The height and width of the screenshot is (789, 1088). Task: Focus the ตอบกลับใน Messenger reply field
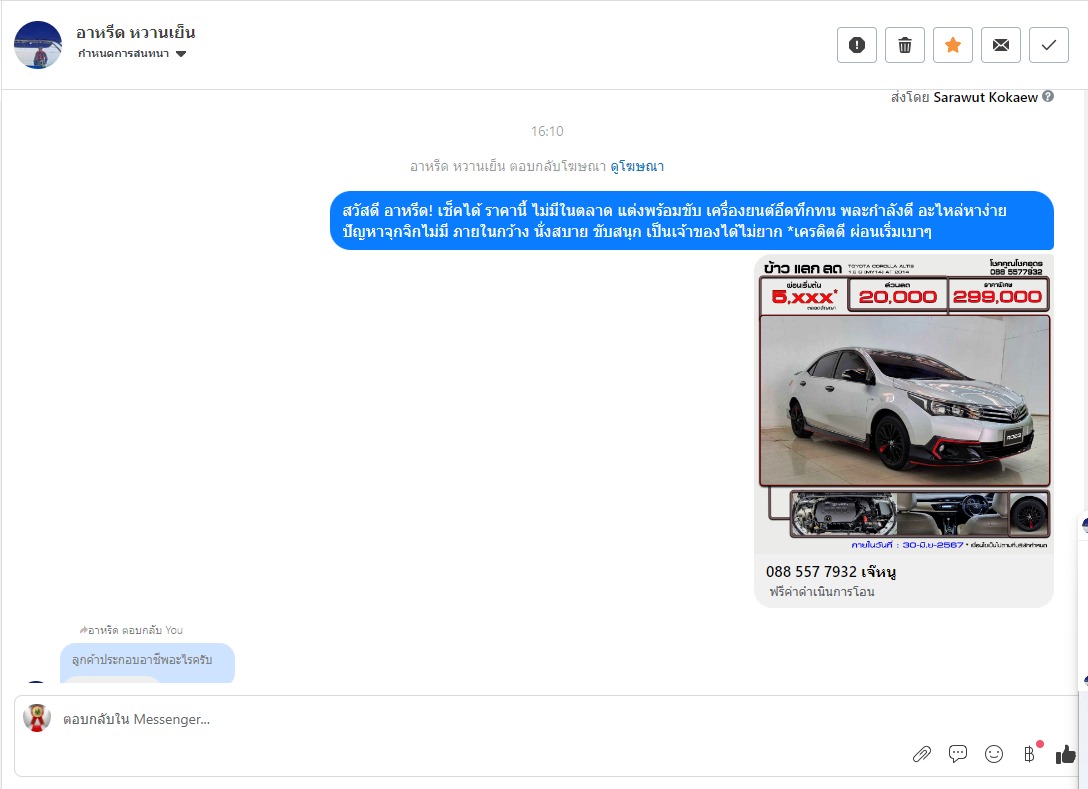pos(548,736)
